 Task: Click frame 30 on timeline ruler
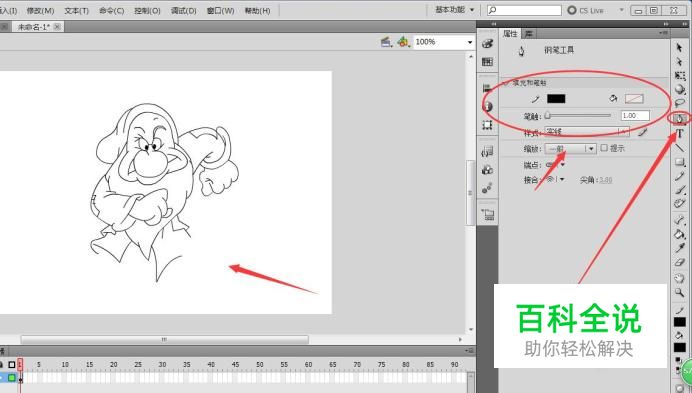pos(162,365)
